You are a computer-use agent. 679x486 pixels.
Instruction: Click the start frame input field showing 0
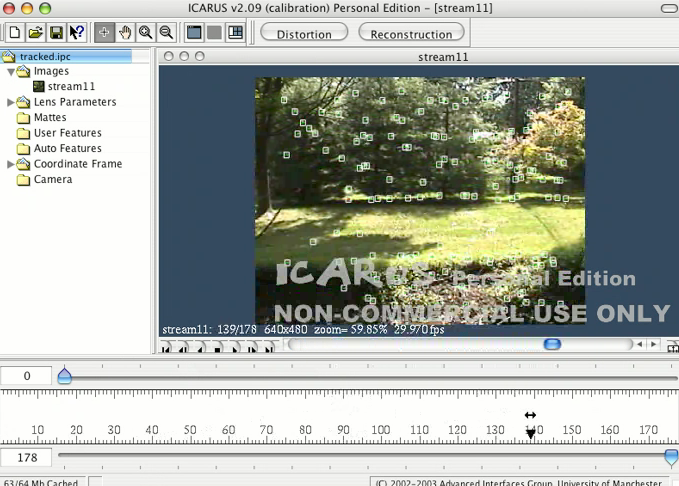click(x=26, y=376)
